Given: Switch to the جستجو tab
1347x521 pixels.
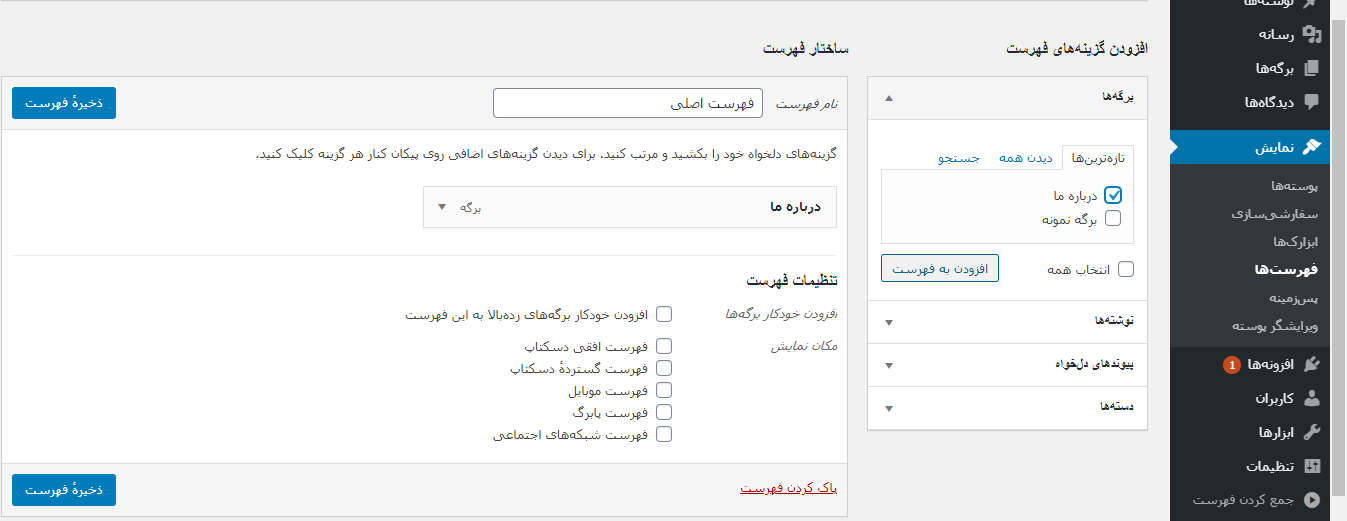Looking at the screenshot, I should (959, 158).
